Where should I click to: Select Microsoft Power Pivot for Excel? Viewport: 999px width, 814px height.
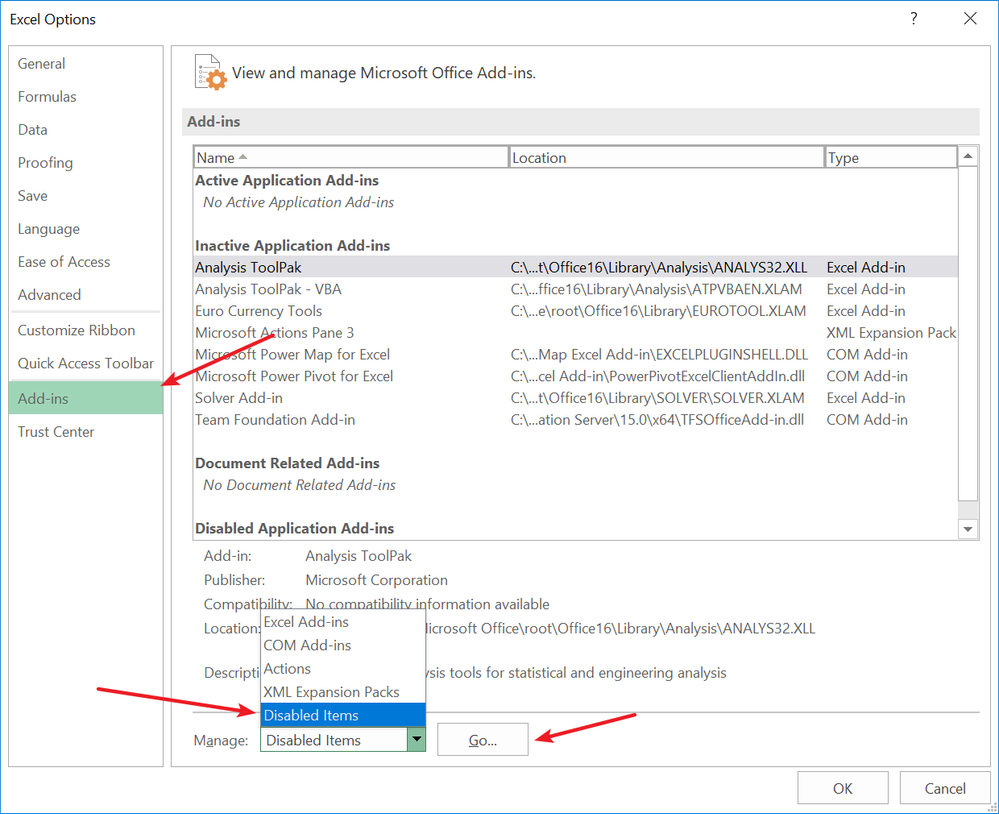(x=575, y=376)
